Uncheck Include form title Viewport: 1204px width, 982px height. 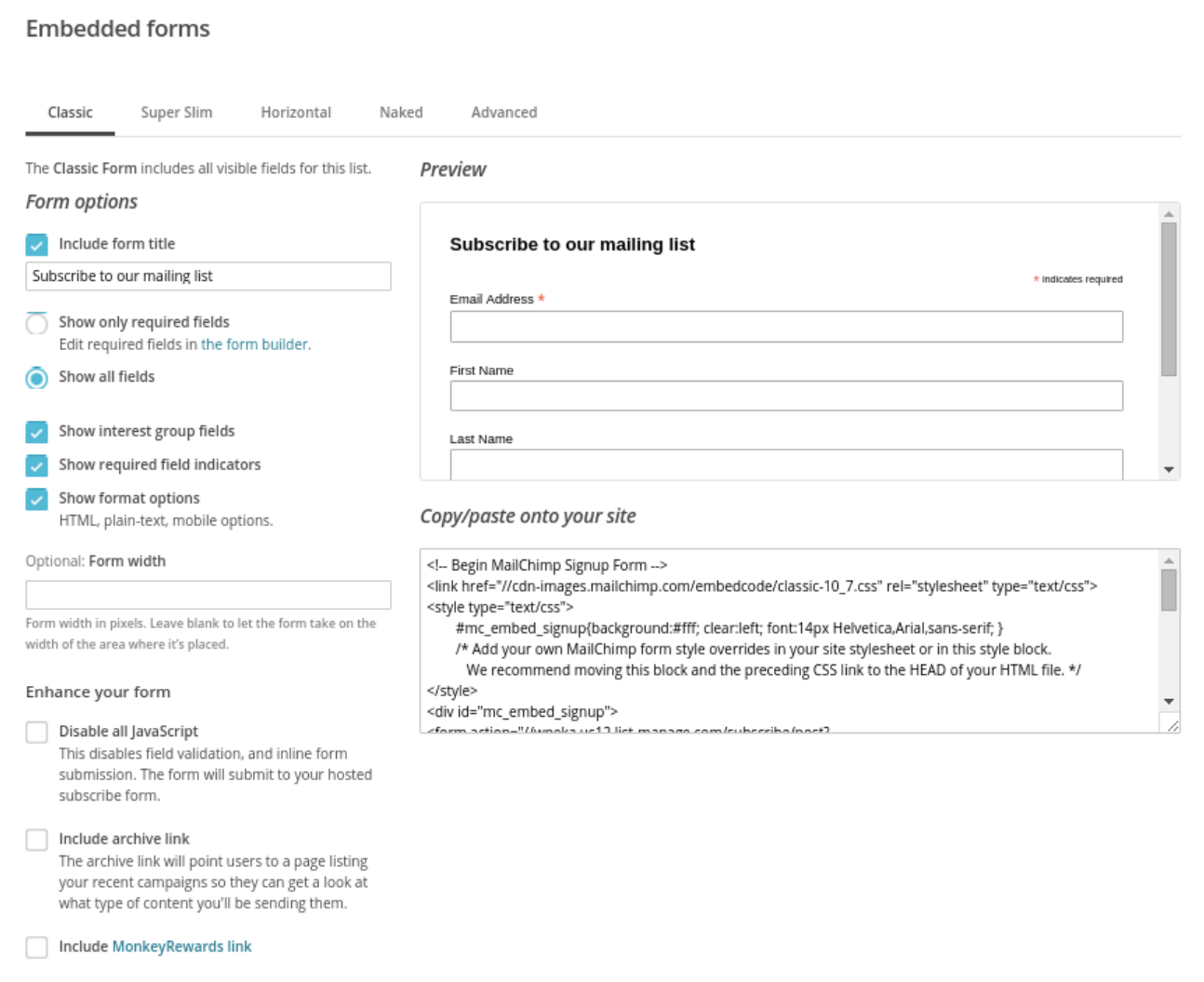pyautogui.click(x=36, y=244)
